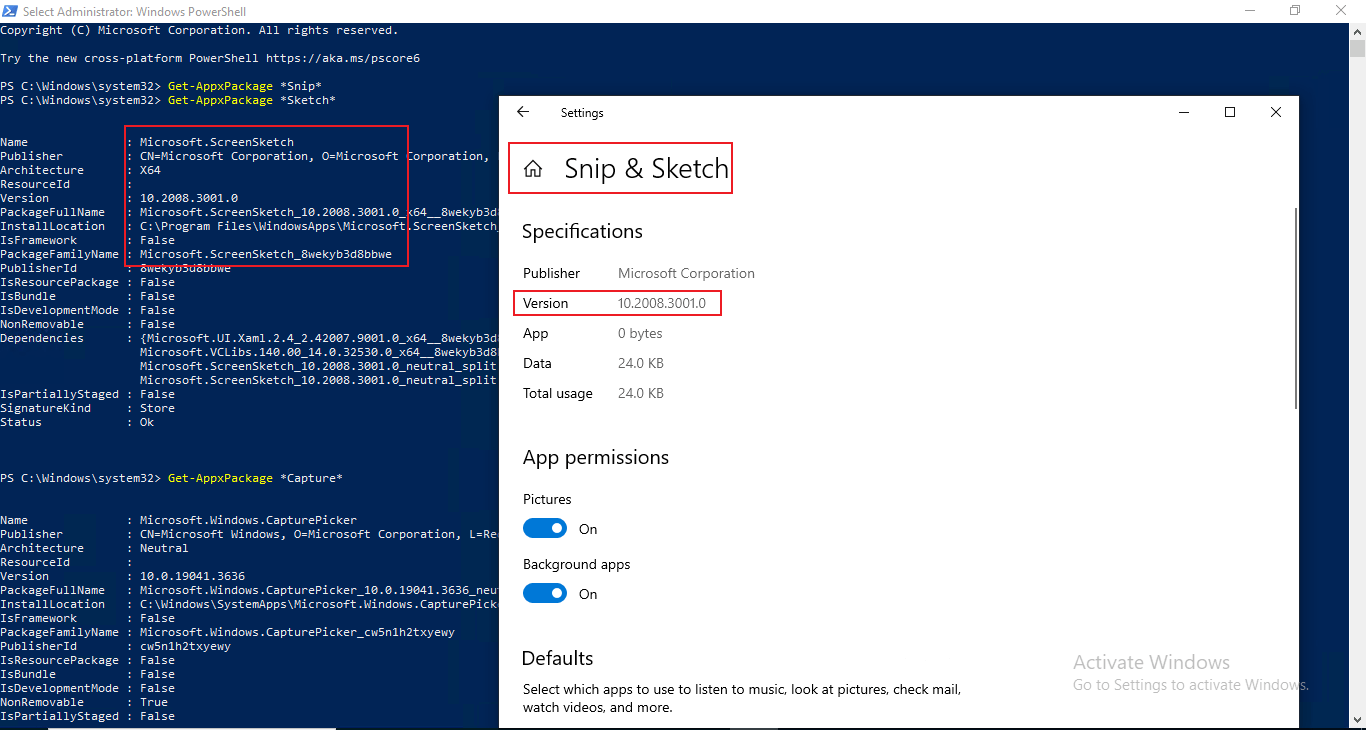Click 'Get-AppxPackage *Snip*' command in PowerShell
The image size is (1366, 730).
[x=245, y=86]
